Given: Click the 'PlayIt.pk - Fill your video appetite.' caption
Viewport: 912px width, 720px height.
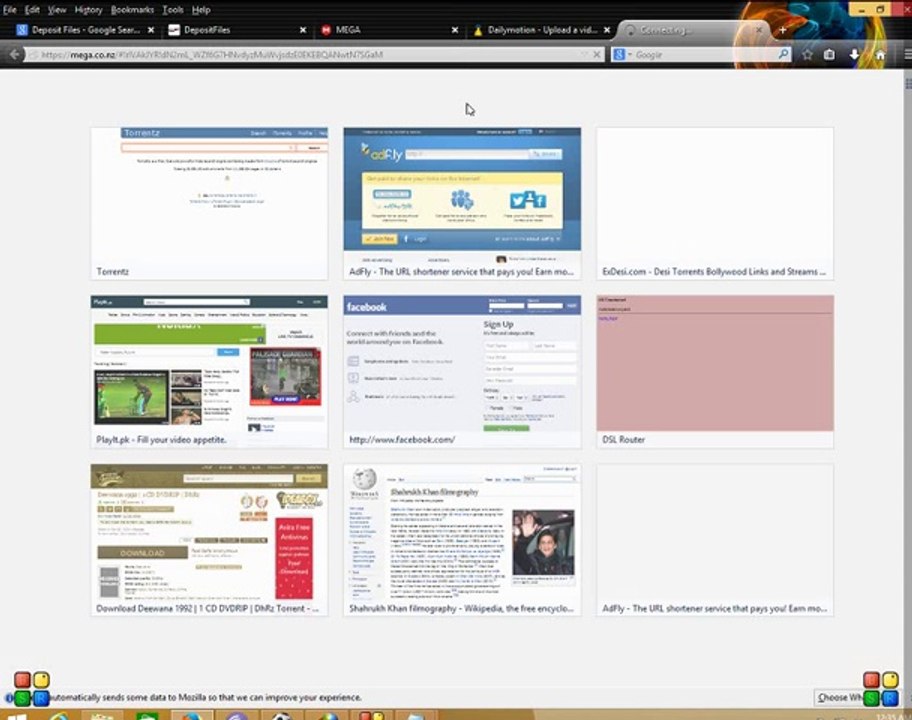Looking at the screenshot, I should coord(162,440).
